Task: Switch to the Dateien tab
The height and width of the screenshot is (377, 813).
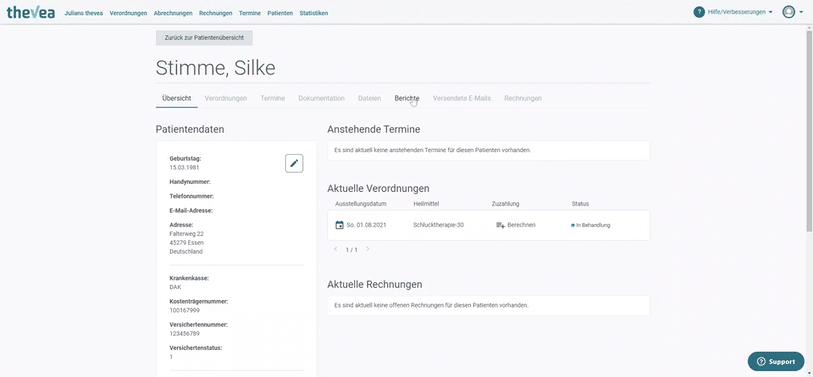Action: [x=369, y=98]
